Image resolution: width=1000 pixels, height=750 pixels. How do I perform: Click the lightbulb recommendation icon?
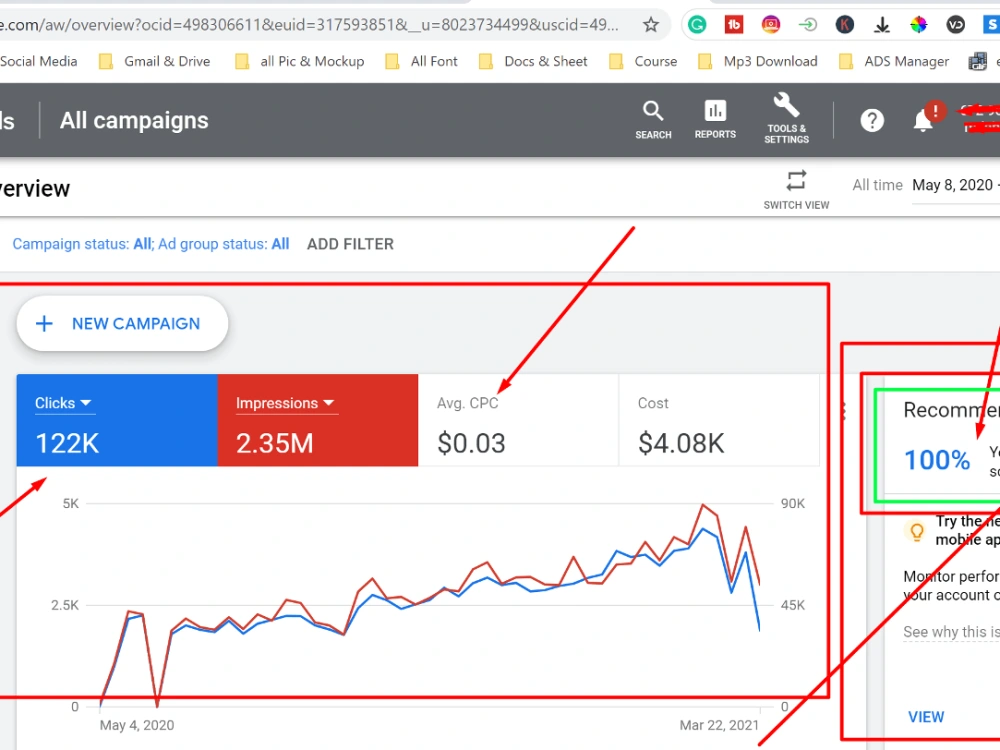[916, 531]
